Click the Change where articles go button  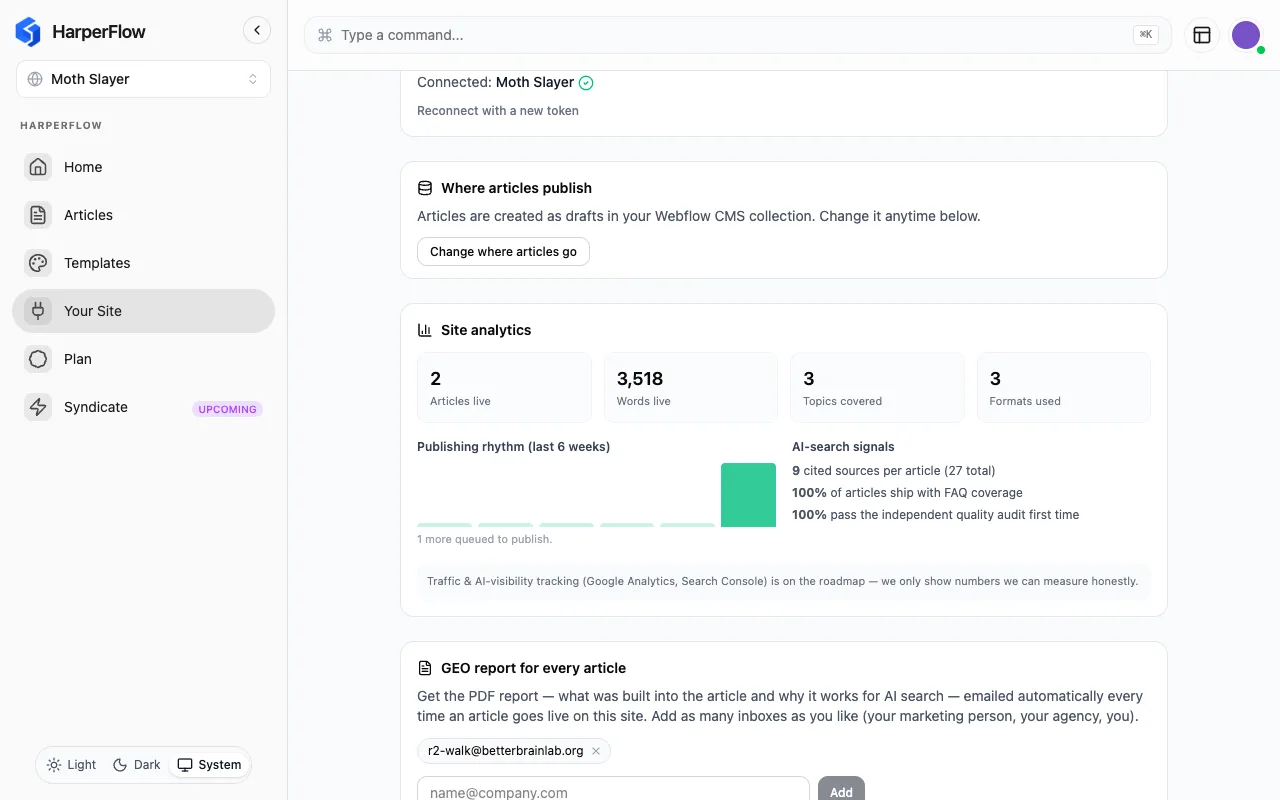pos(503,252)
